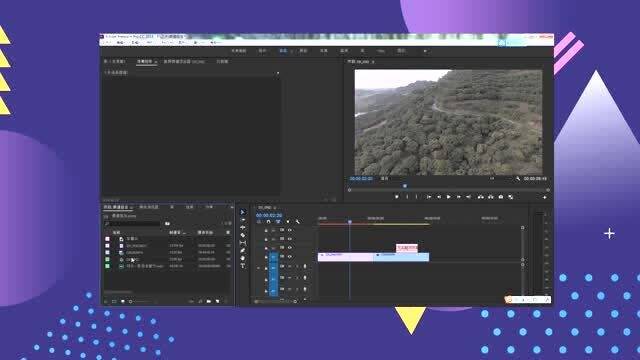Click the pink label swatch of first project item
This screenshot has height=360, width=640.
click(x=107, y=239)
